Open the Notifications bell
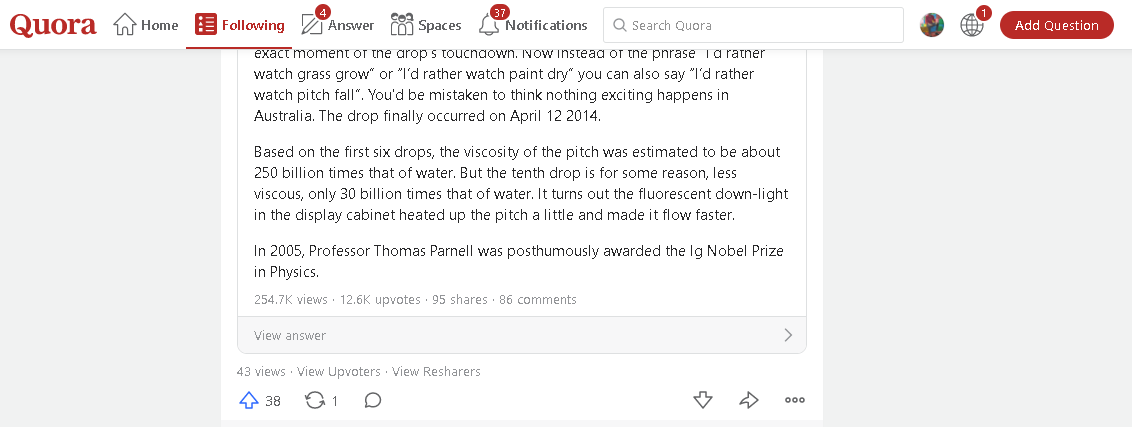This screenshot has height=427, width=1132. pyautogui.click(x=533, y=25)
